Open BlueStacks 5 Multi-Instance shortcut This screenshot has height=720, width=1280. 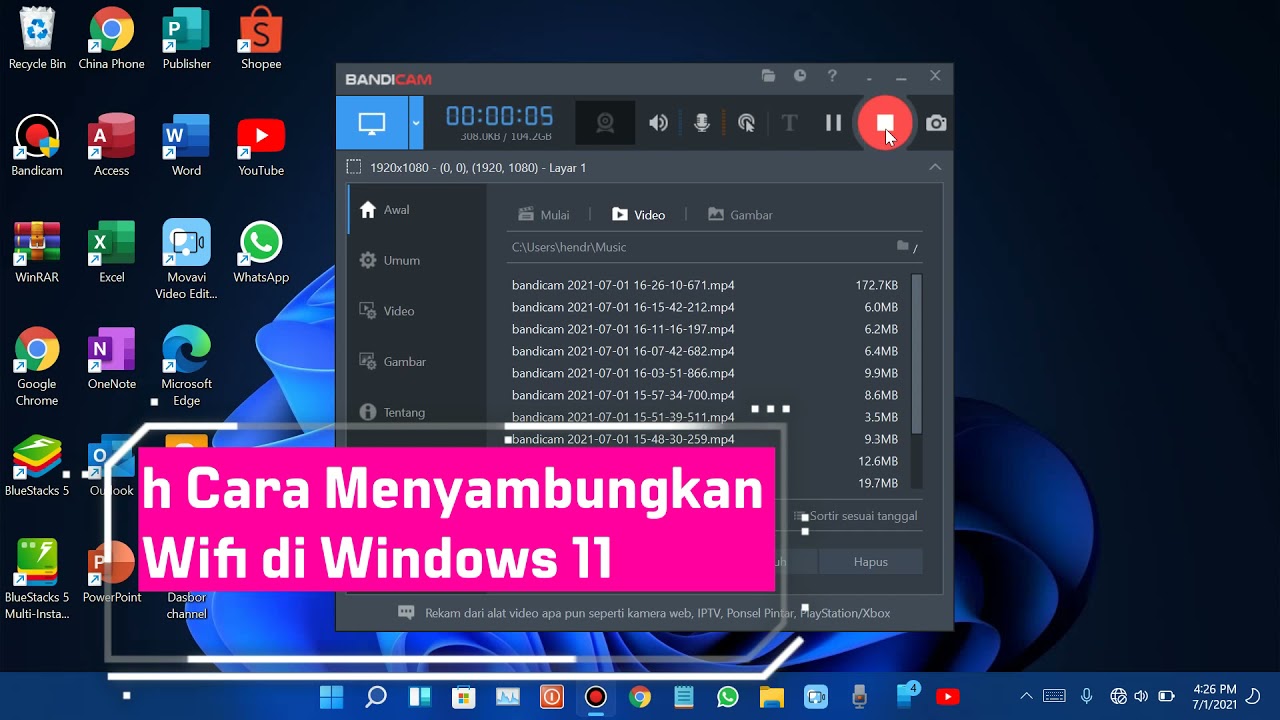point(37,580)
